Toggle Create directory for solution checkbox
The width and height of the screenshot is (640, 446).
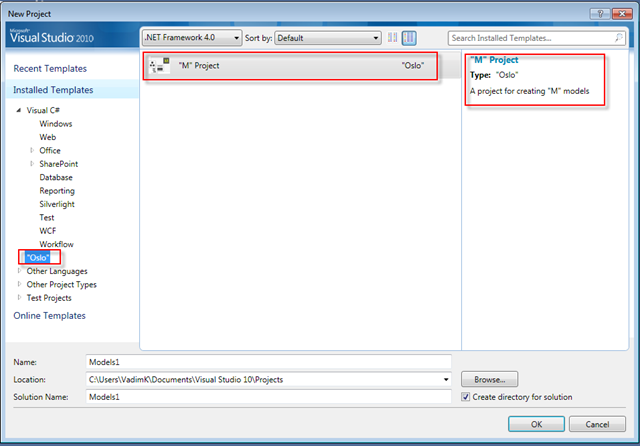point(465,397)
